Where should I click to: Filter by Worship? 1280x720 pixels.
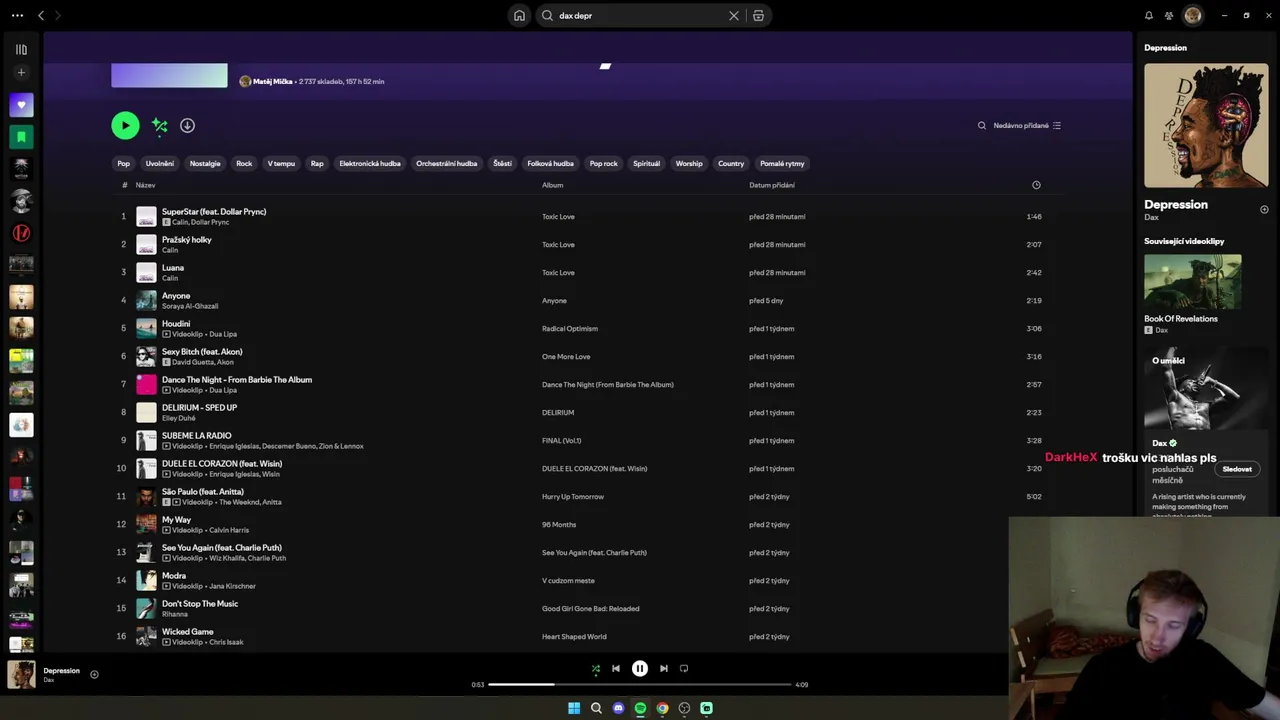click(689, 164)
